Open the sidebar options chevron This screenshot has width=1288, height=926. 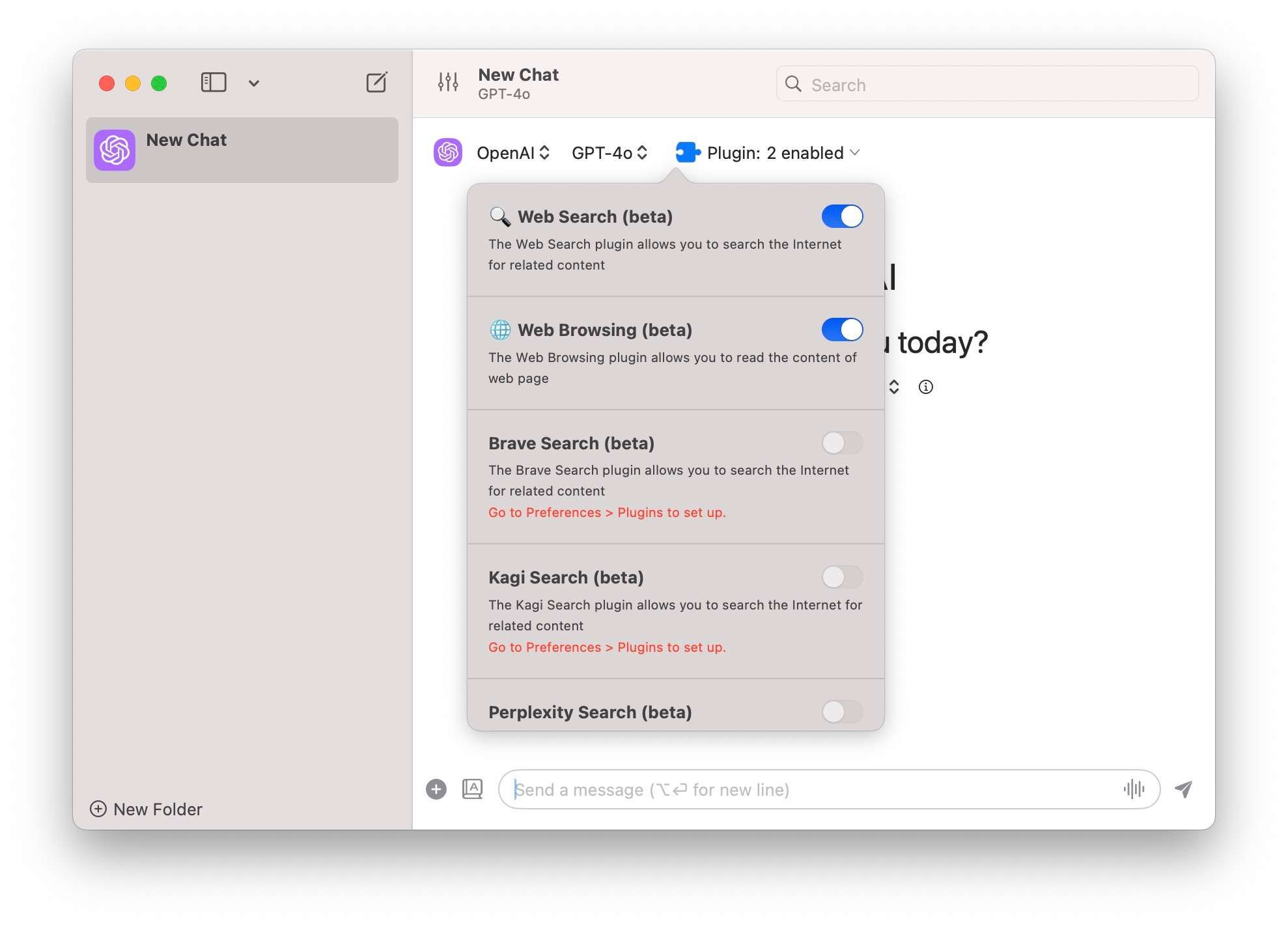click(x=254, y=83)
